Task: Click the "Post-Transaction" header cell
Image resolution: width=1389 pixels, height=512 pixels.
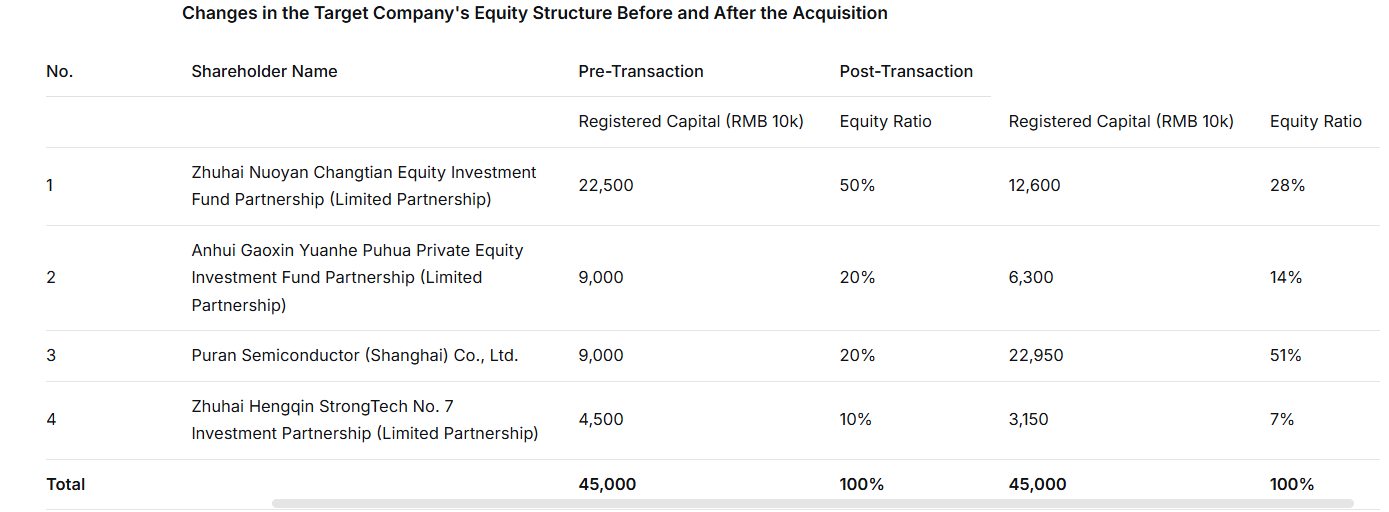Action: 906,71
